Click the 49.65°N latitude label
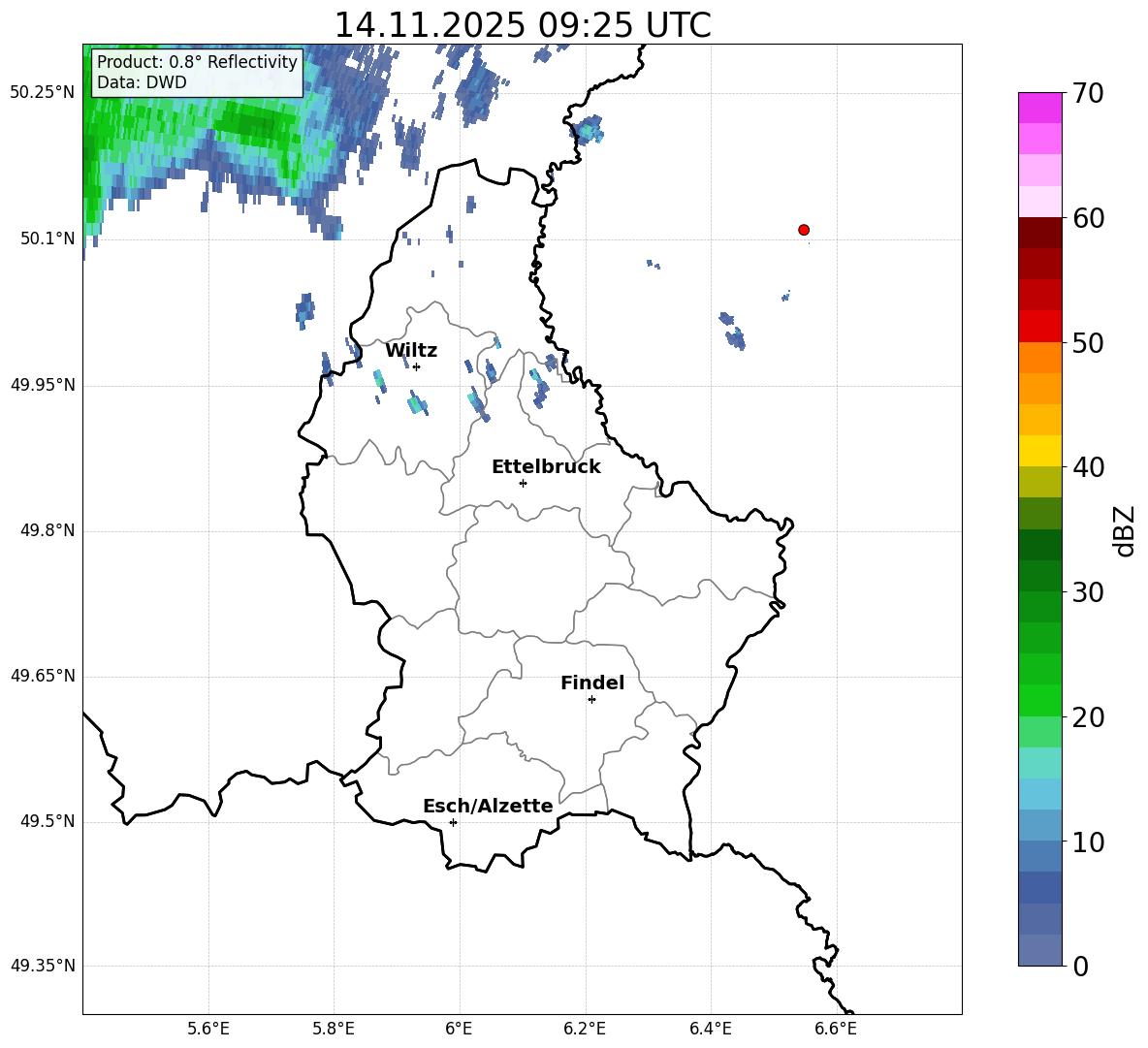1148x1048 pixels. click(43, 676)
